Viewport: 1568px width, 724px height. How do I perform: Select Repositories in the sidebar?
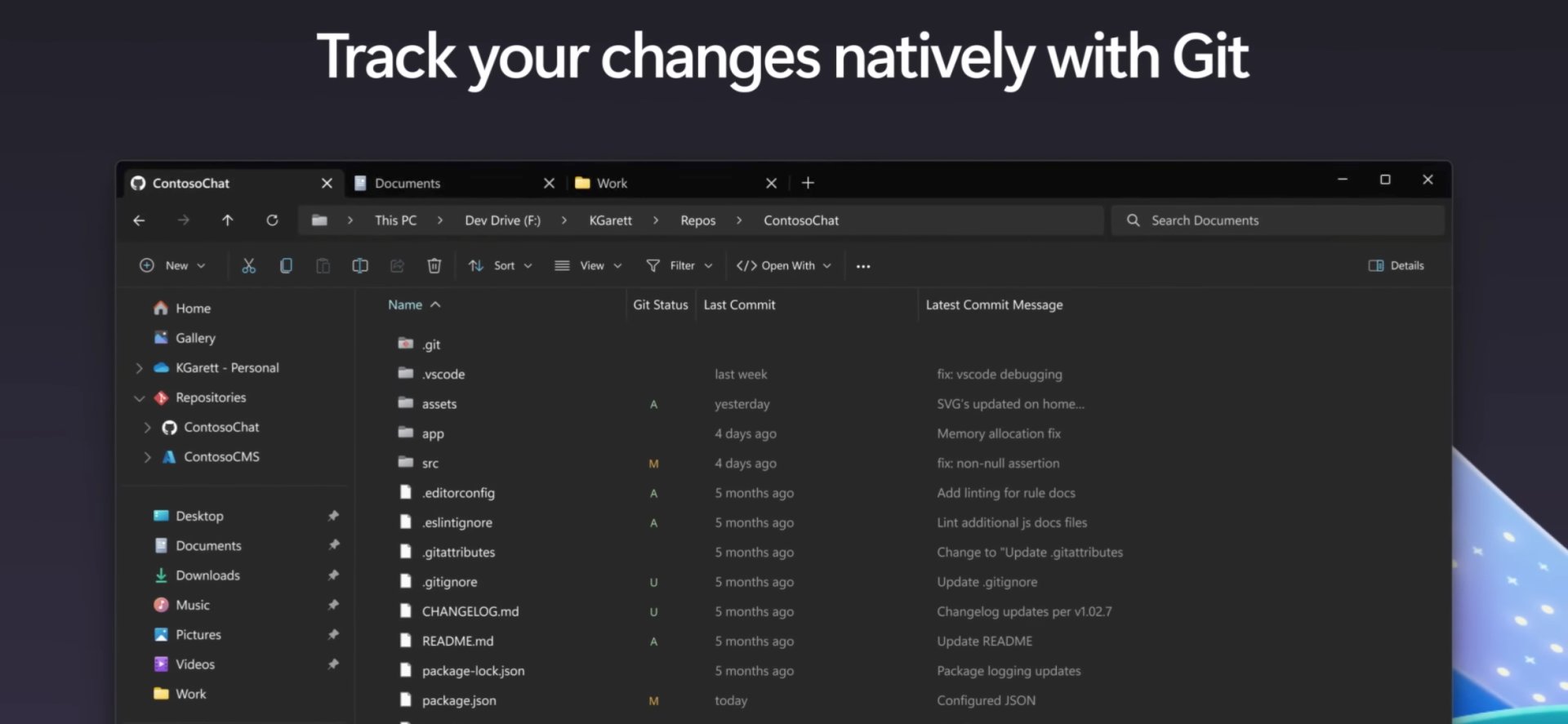(200, 398)
